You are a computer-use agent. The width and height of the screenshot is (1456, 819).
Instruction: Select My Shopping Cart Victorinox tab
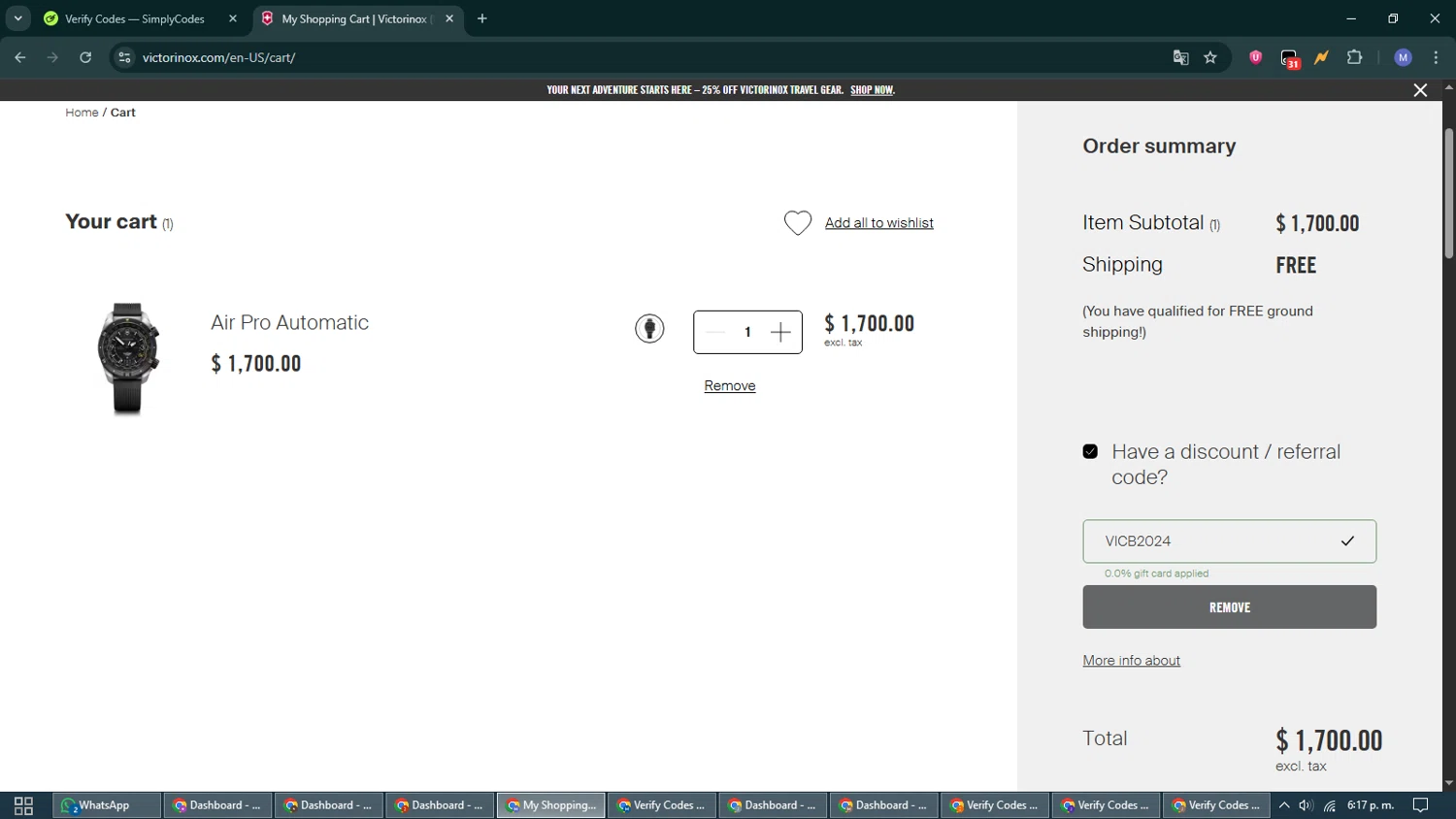tap(354, 18)
